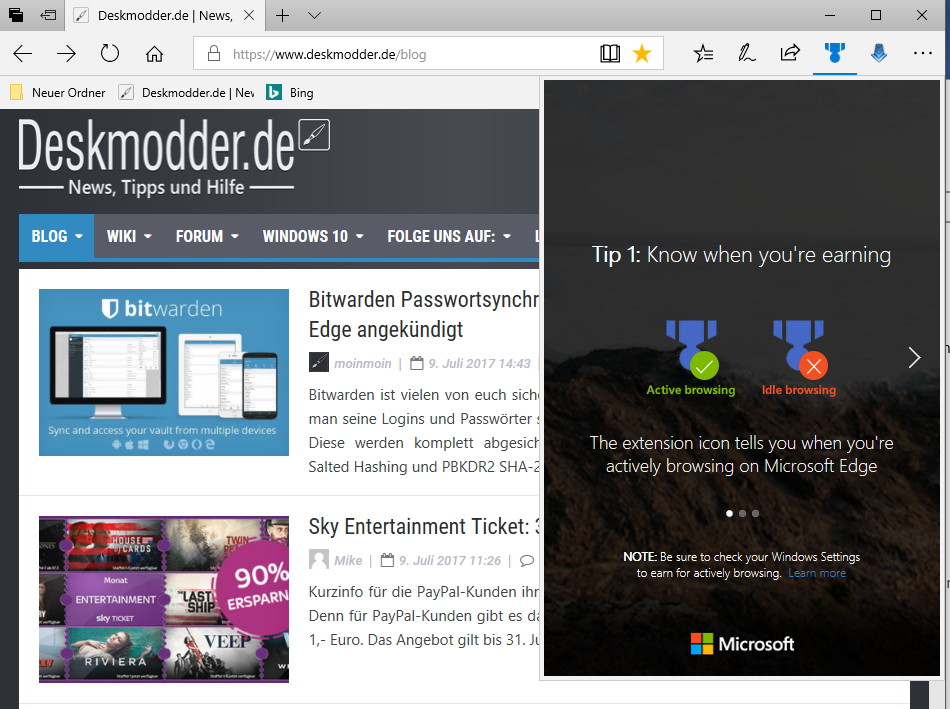Open the Deskmodder.de favorites bar bookmark

(x=187, y=93)
